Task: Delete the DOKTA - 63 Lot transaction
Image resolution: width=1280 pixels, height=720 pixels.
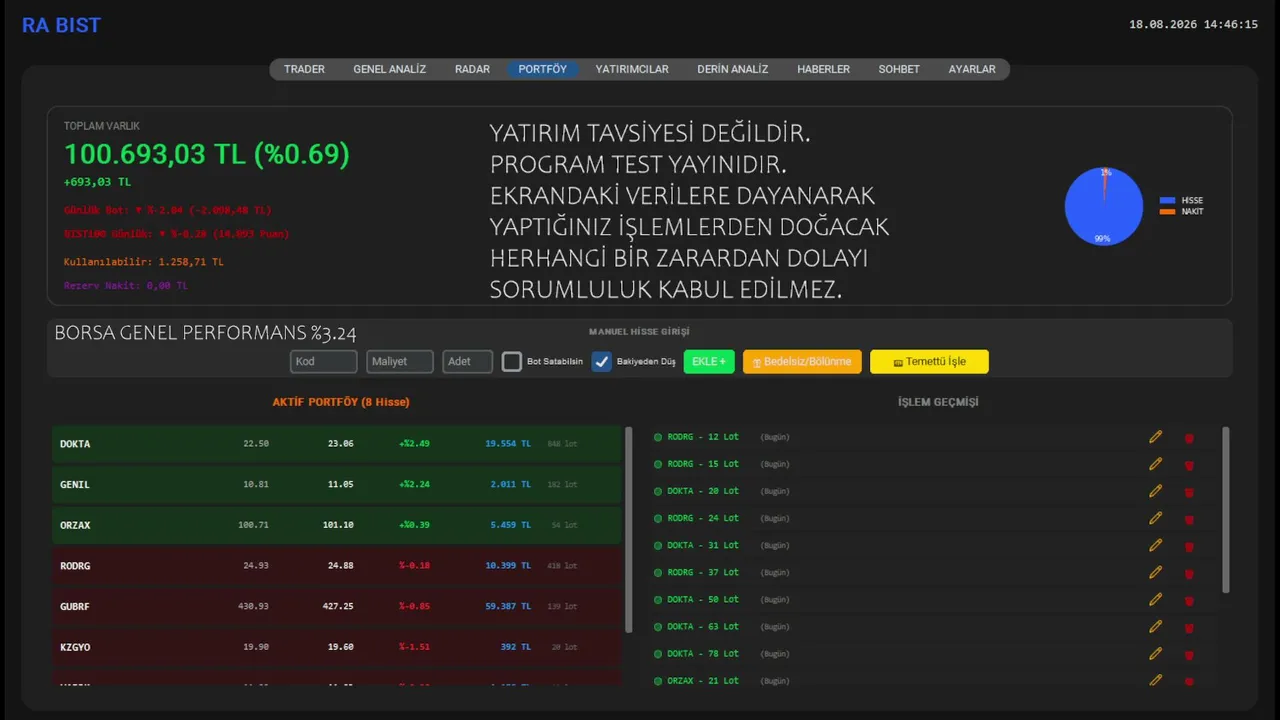Action: pyautogui.click(x=1189, y=627)
